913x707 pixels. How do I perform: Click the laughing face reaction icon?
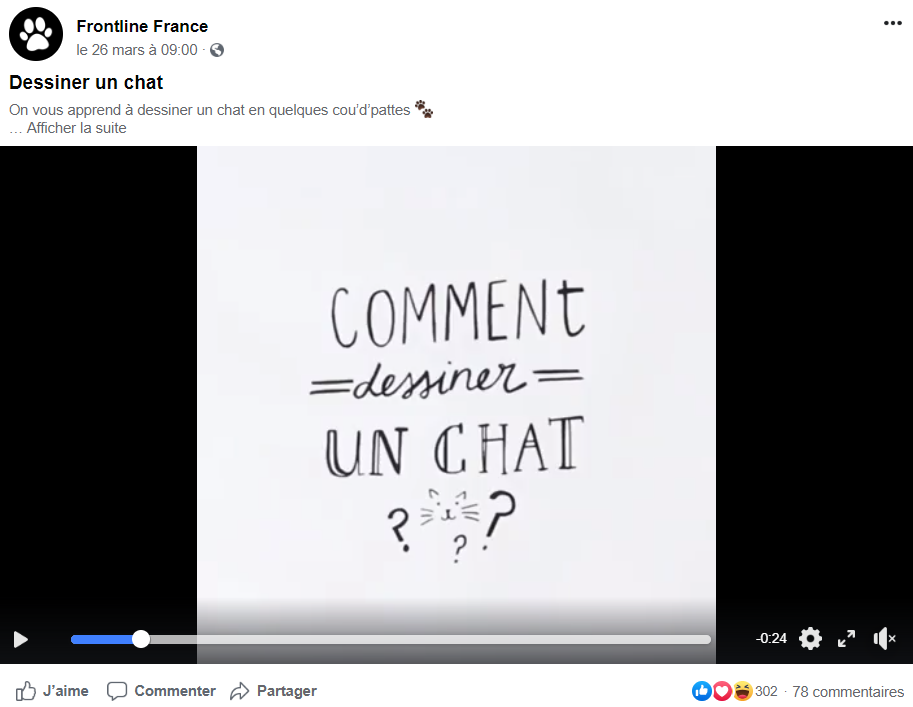[x=742, y=691]
